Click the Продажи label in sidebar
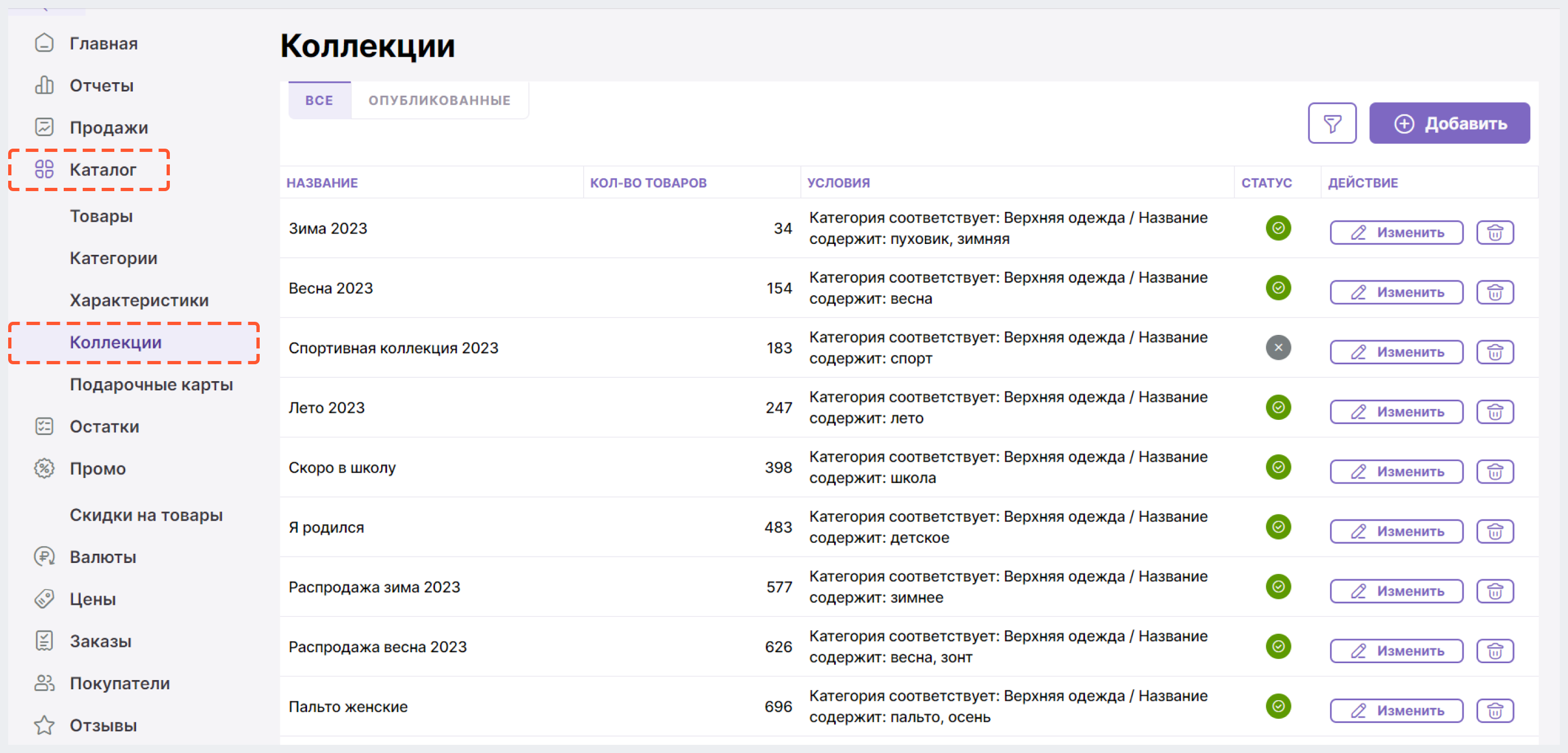 [x=109, y=127]
